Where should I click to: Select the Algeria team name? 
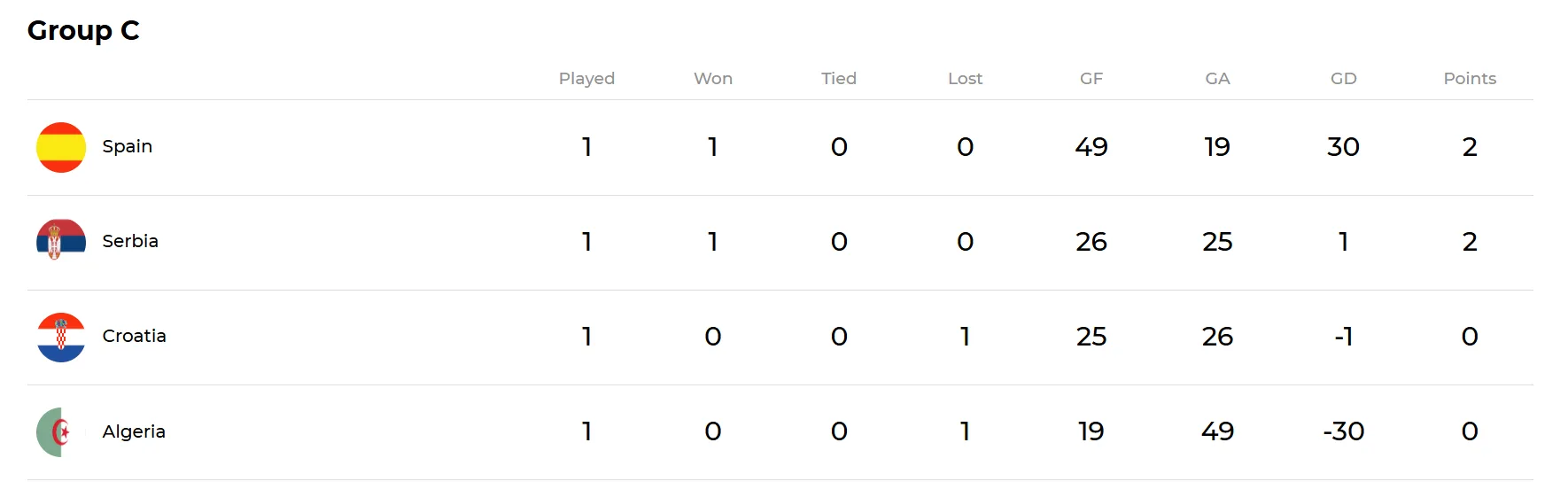click(134, 431)
